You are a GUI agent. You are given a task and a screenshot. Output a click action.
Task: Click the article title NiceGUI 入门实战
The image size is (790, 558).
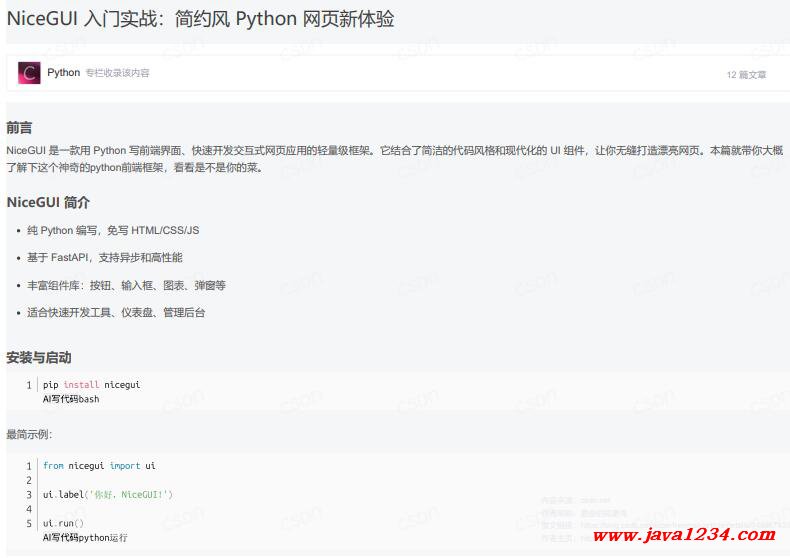pos(200,20)
